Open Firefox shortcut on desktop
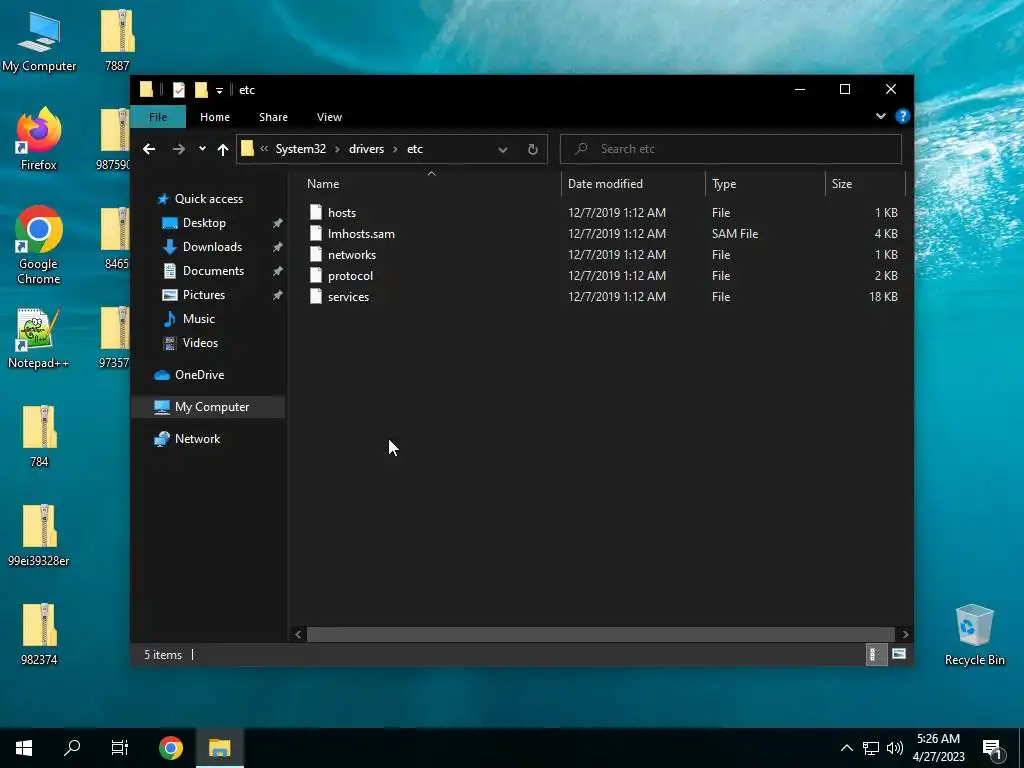Image resolution: width=1024 pixels, height=768 pixels. (x=39, y=139)
